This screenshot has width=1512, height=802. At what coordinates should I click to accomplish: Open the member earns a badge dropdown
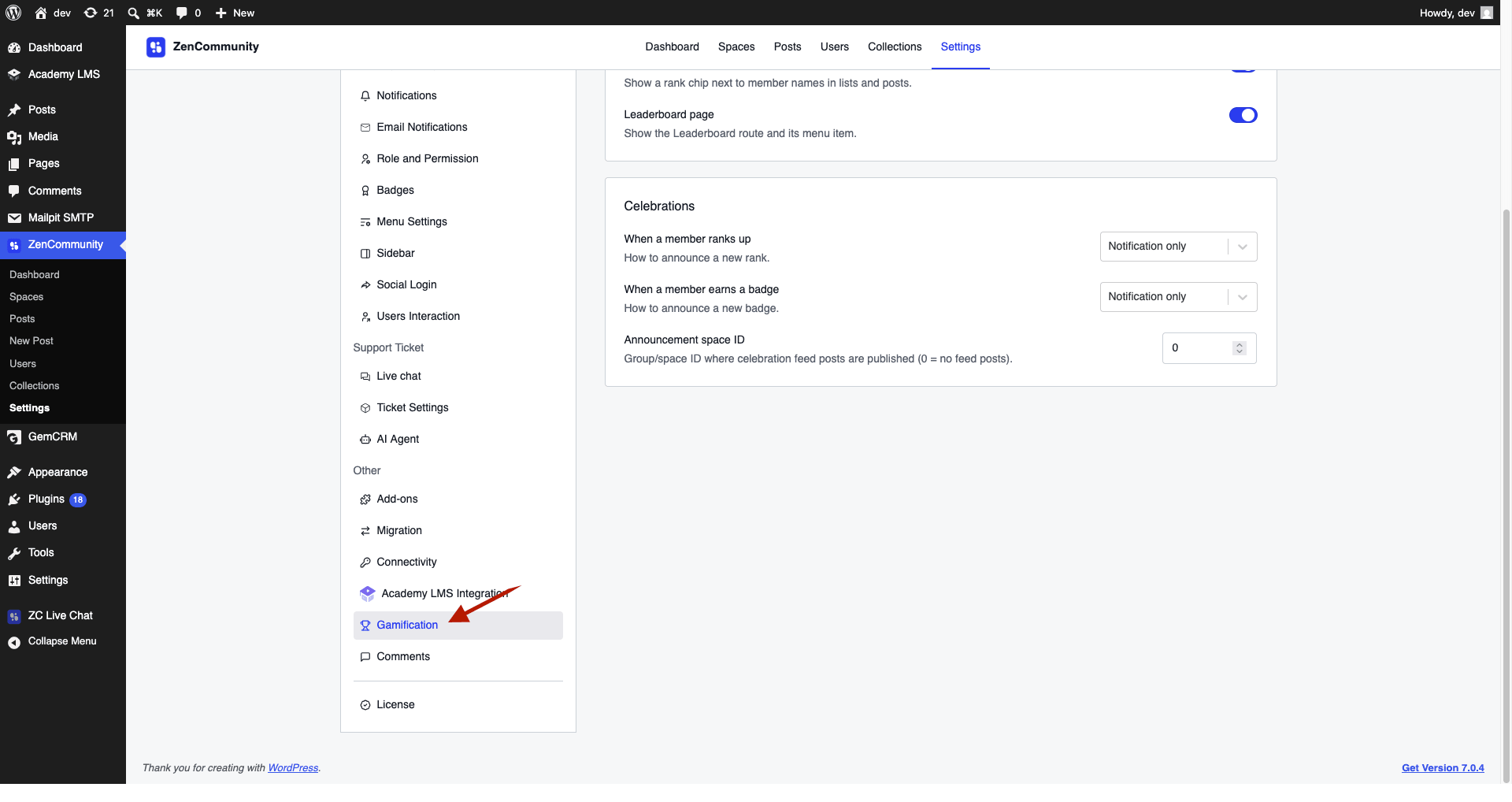[1178, 297]
